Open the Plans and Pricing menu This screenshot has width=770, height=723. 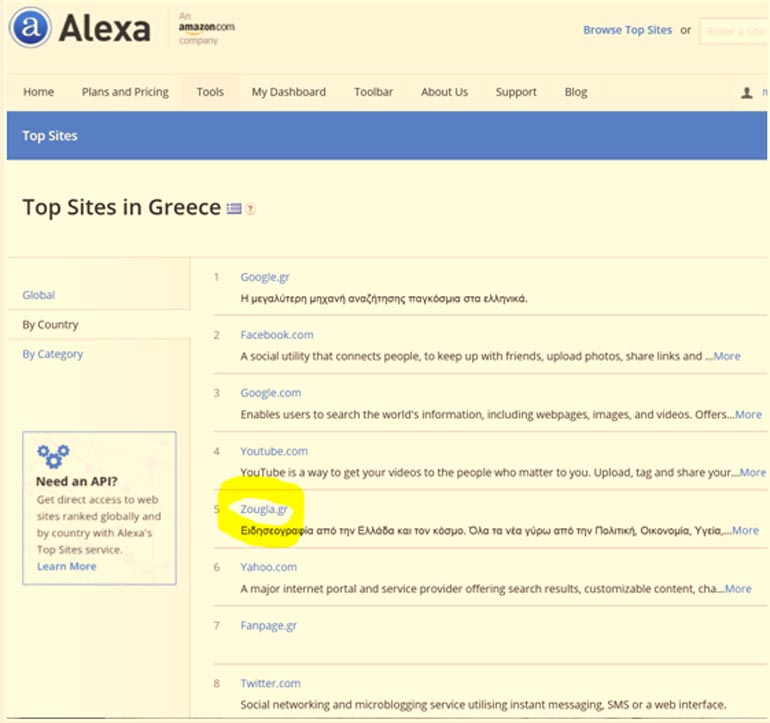click(x=125, y=92)
